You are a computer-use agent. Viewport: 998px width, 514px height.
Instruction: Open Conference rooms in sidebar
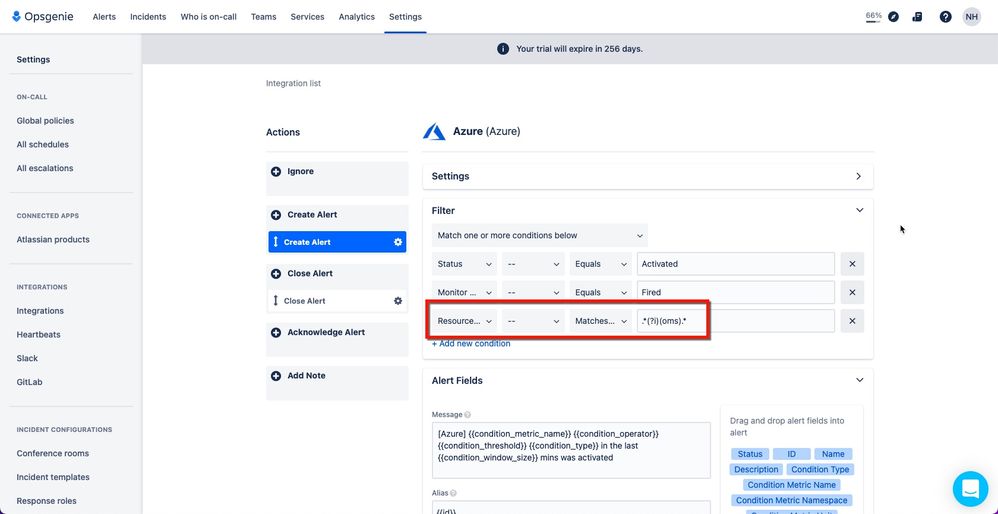(x=53, y=454)
